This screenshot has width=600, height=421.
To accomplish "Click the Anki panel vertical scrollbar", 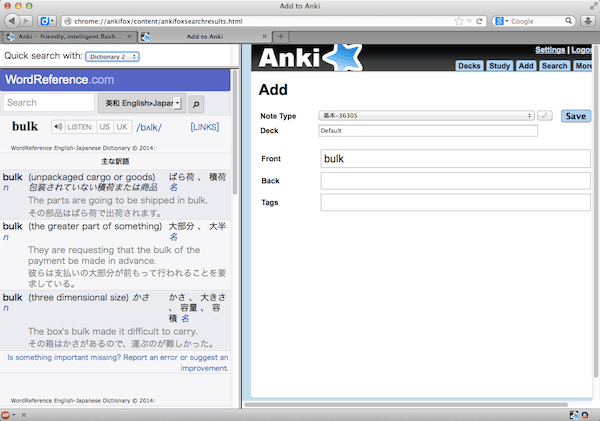I will [x=596, y=210].
